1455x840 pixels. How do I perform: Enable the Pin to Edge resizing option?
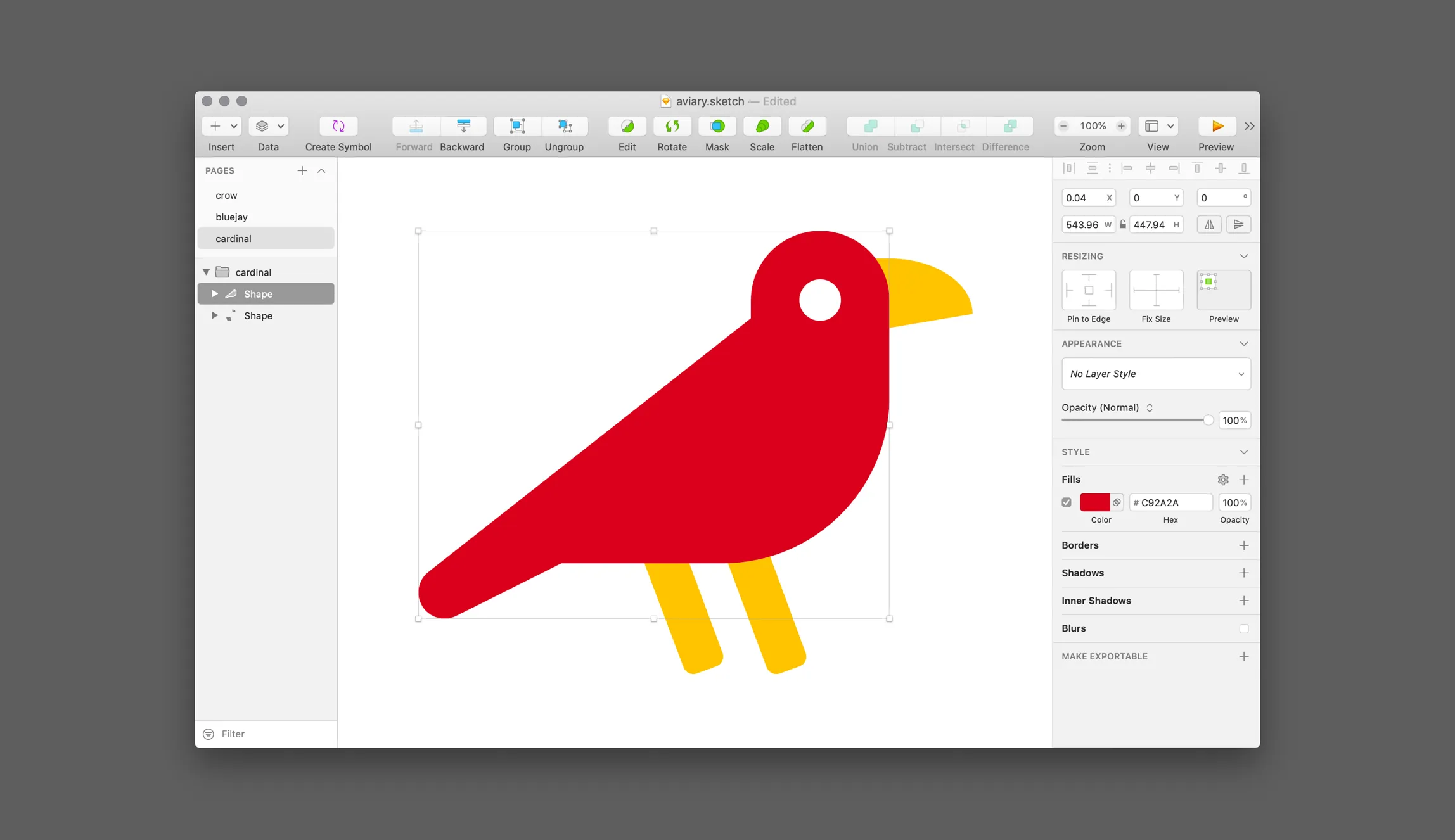pos(1088,291)
